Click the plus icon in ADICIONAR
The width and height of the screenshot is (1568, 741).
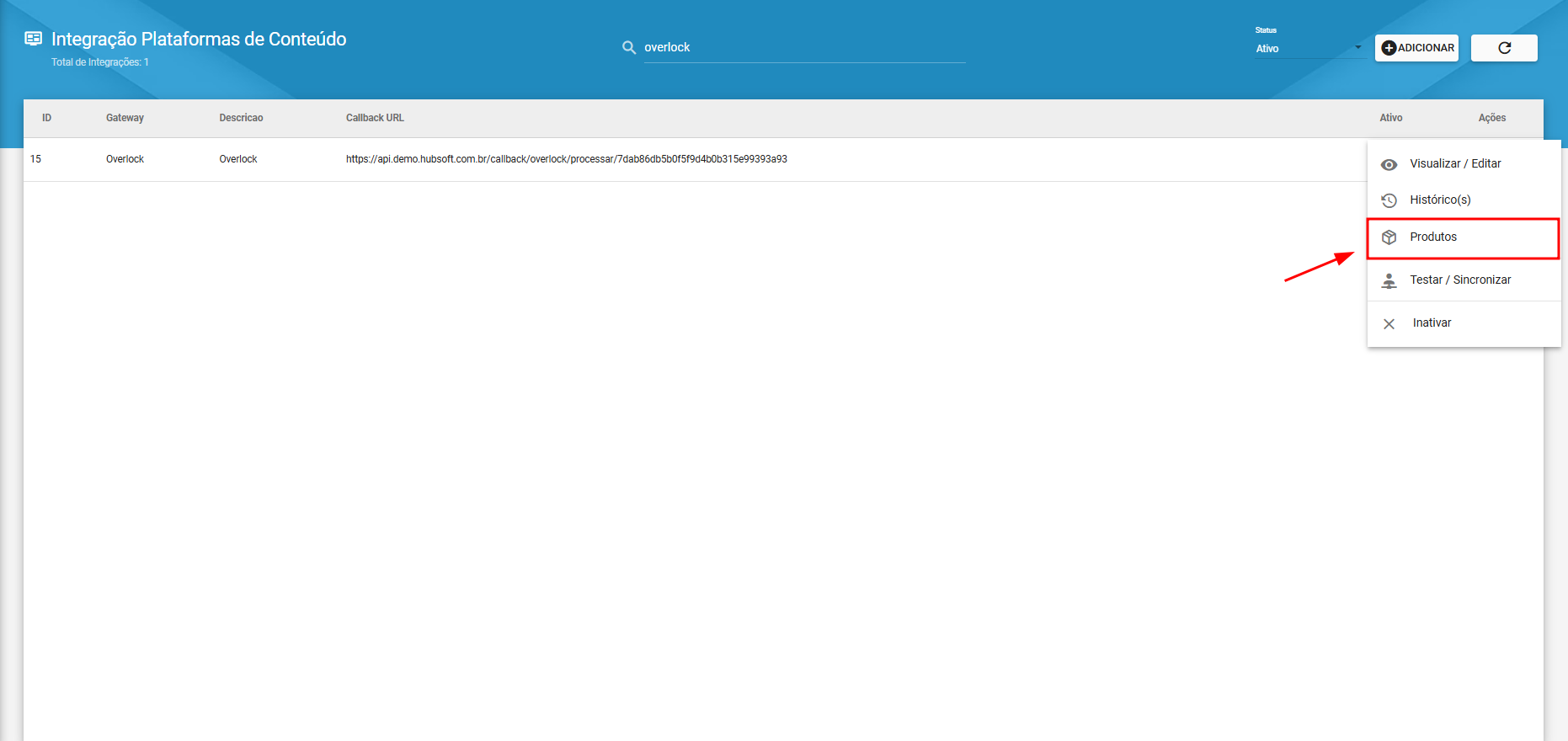[x=1389, y=48]
